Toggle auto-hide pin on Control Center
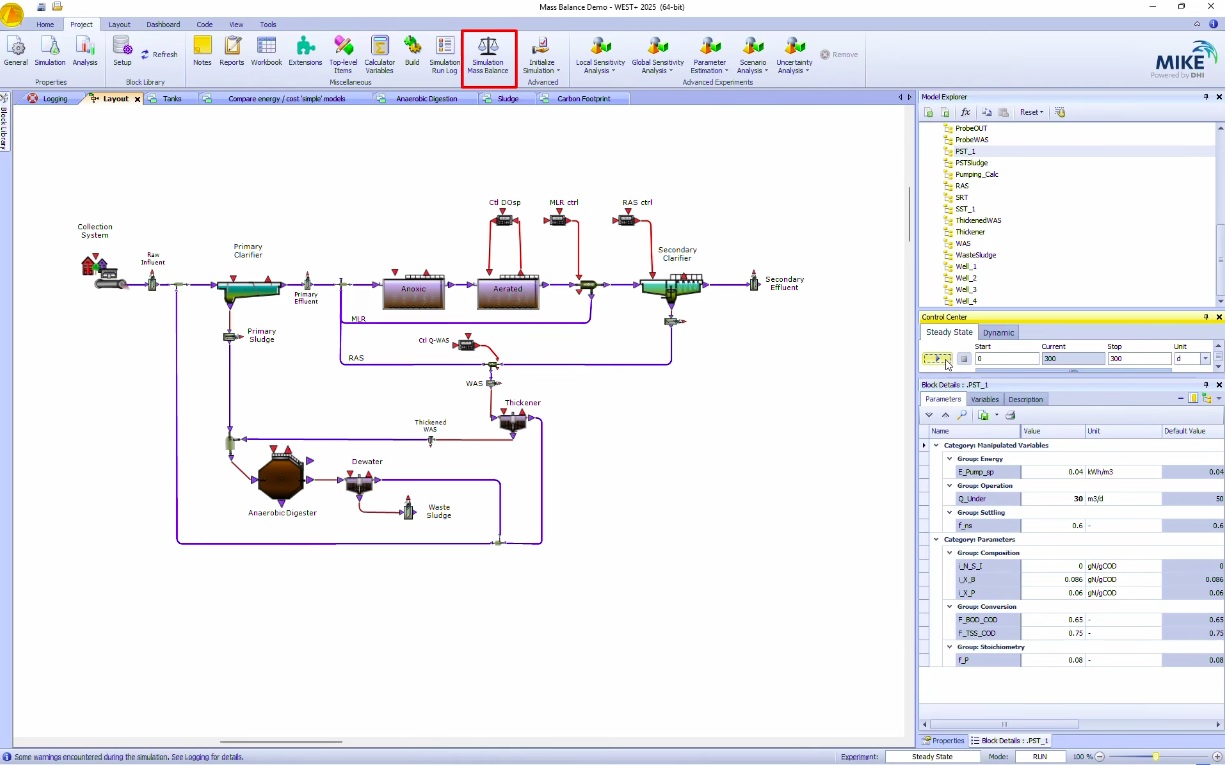Image resolution: width=1225 pixels, height=765 pixels. (x=1206, y=317)
